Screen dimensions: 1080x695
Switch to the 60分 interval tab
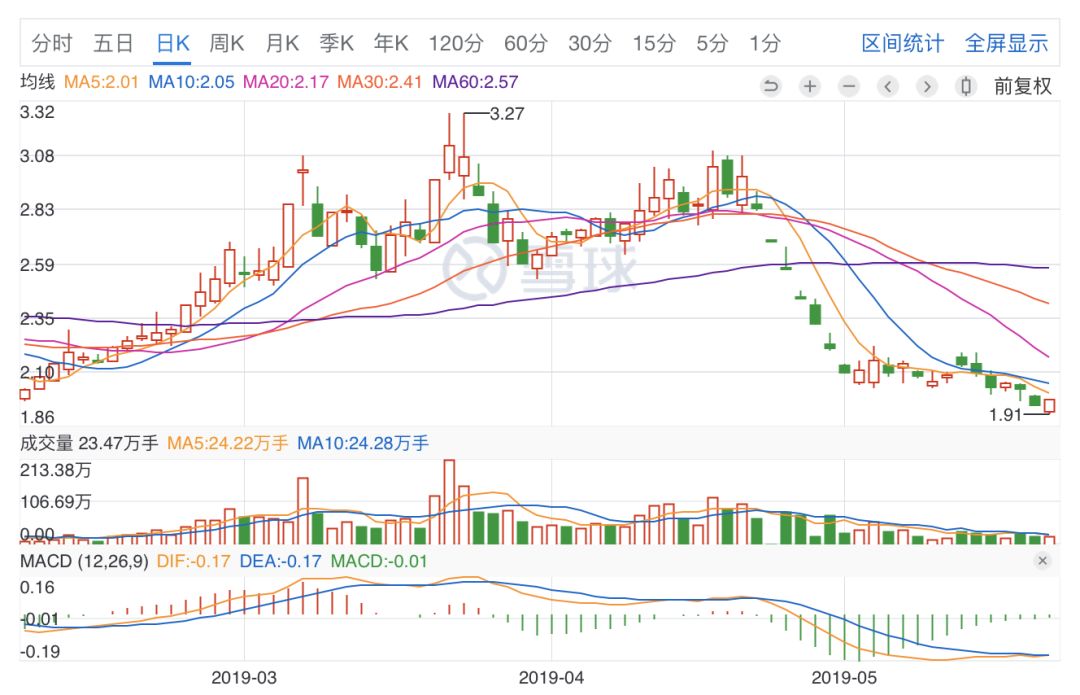tap(525, 43)
